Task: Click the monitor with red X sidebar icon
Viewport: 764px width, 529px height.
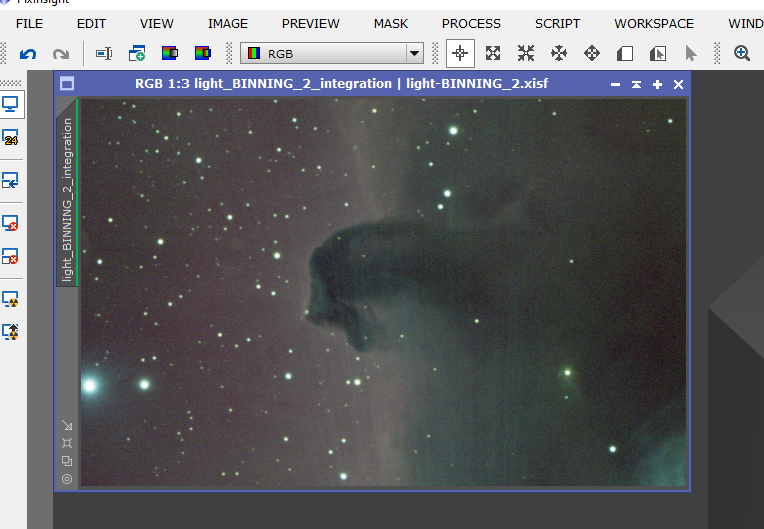Action: (10, 223)
